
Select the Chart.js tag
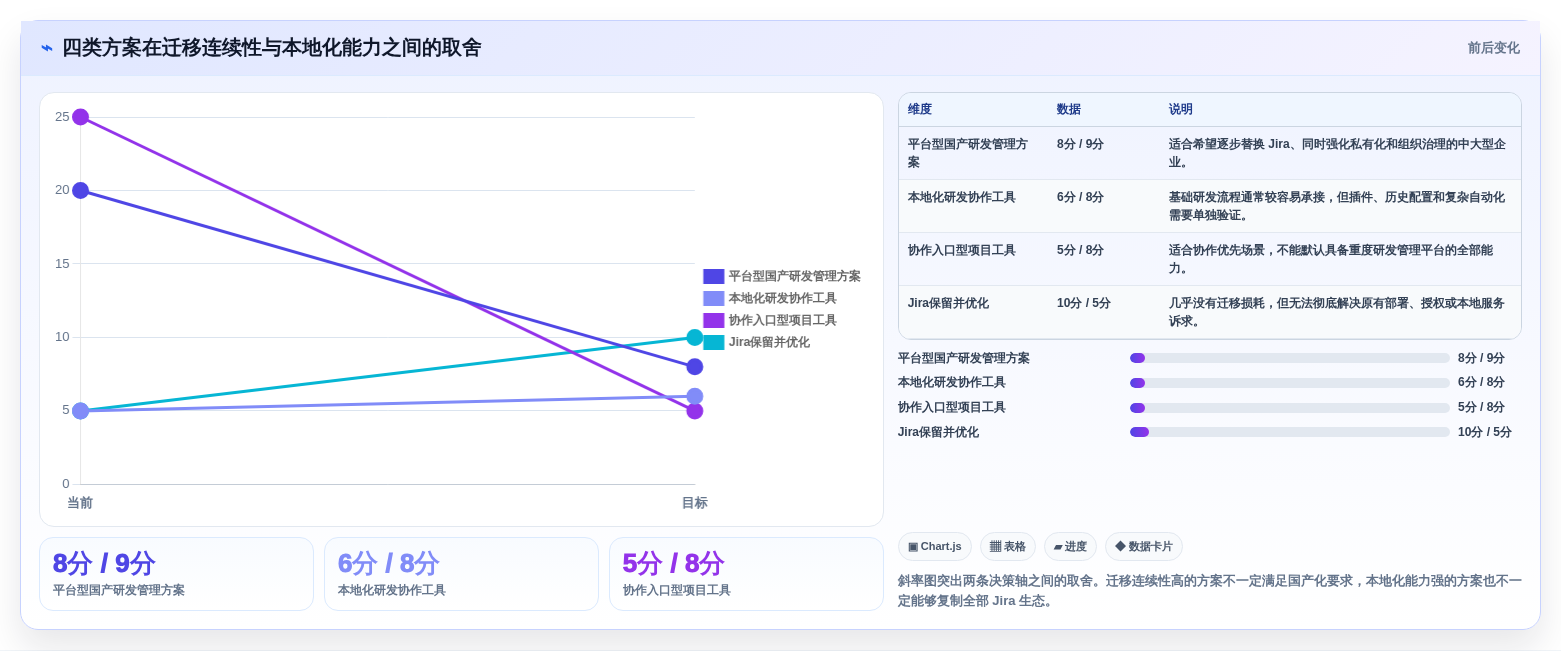(935, 547)
